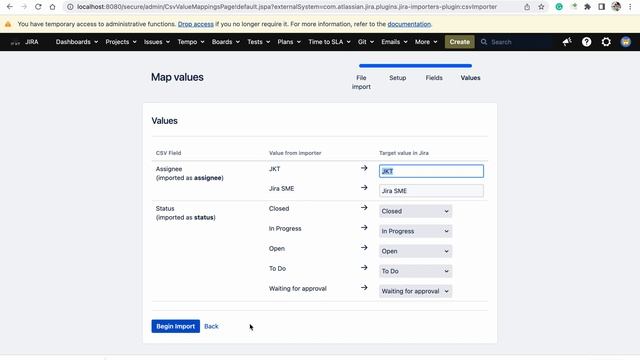The height and width of the screenshot is (360, 640).
Task: Open the Jira help menu
Action: click(587, 42)
